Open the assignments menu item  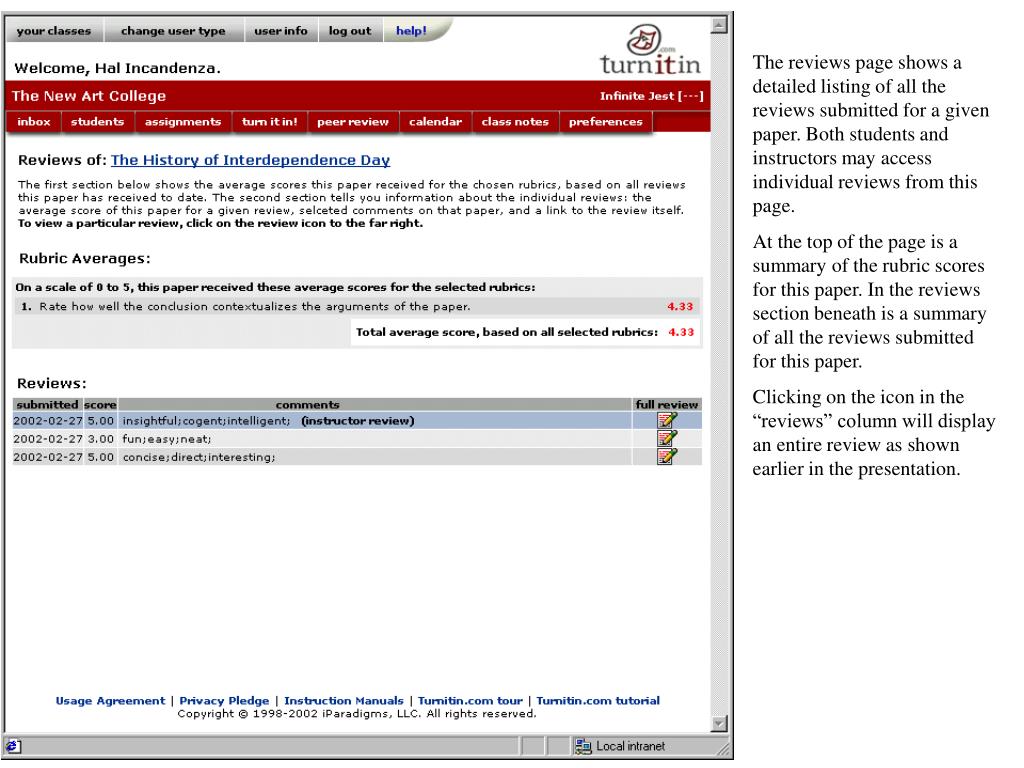tap(183, 122)
